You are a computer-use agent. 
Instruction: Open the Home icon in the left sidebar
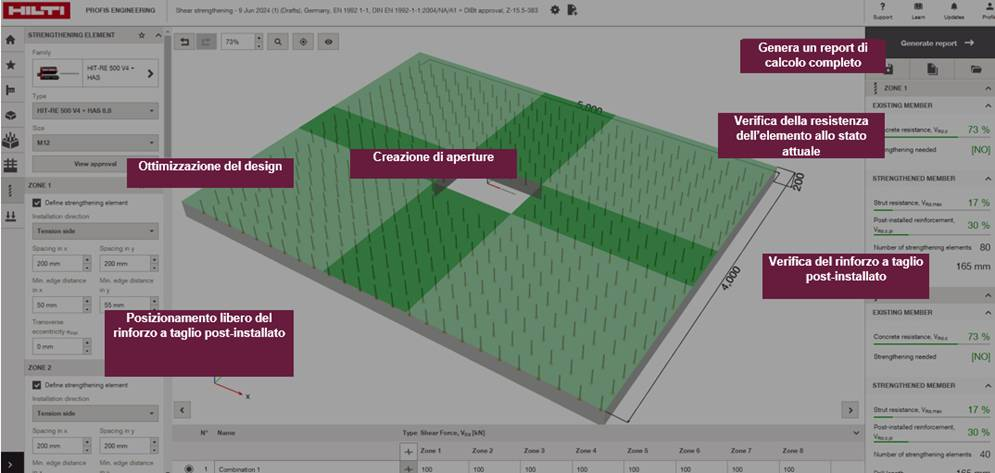tap(10, 40)
